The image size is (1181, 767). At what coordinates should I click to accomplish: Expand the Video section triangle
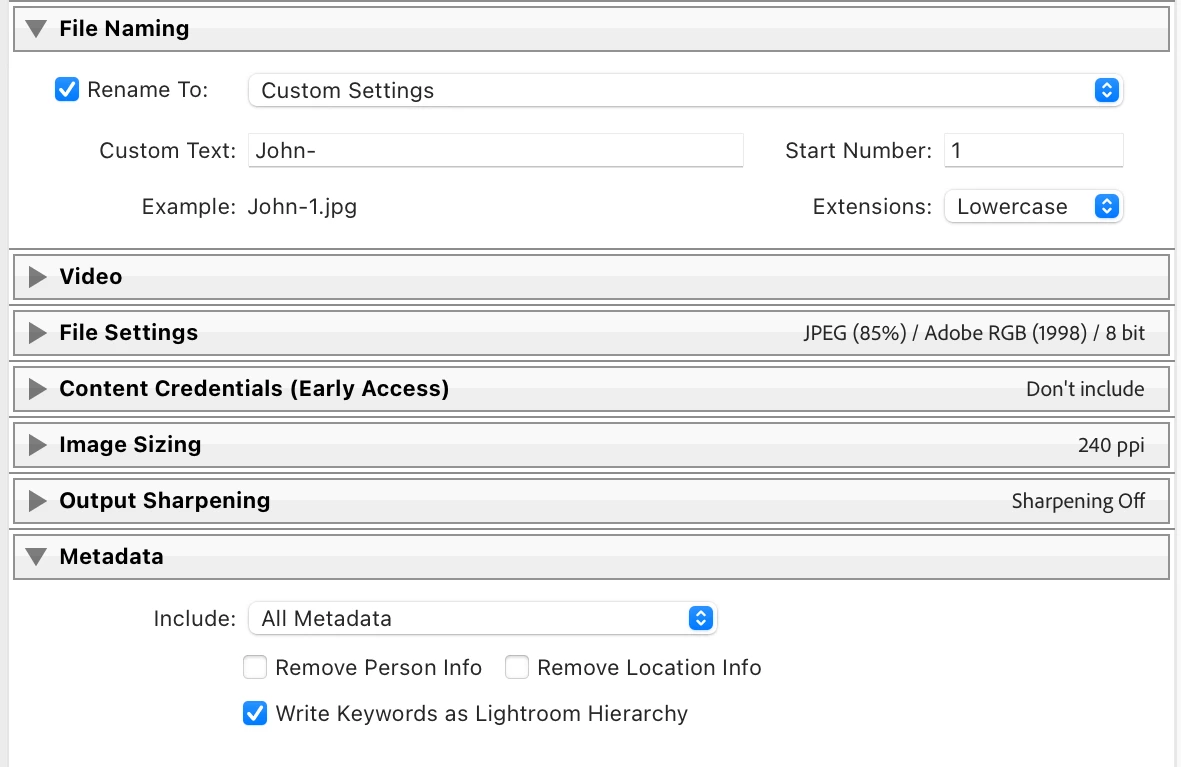pyautogui.click(x=37, y=277)
